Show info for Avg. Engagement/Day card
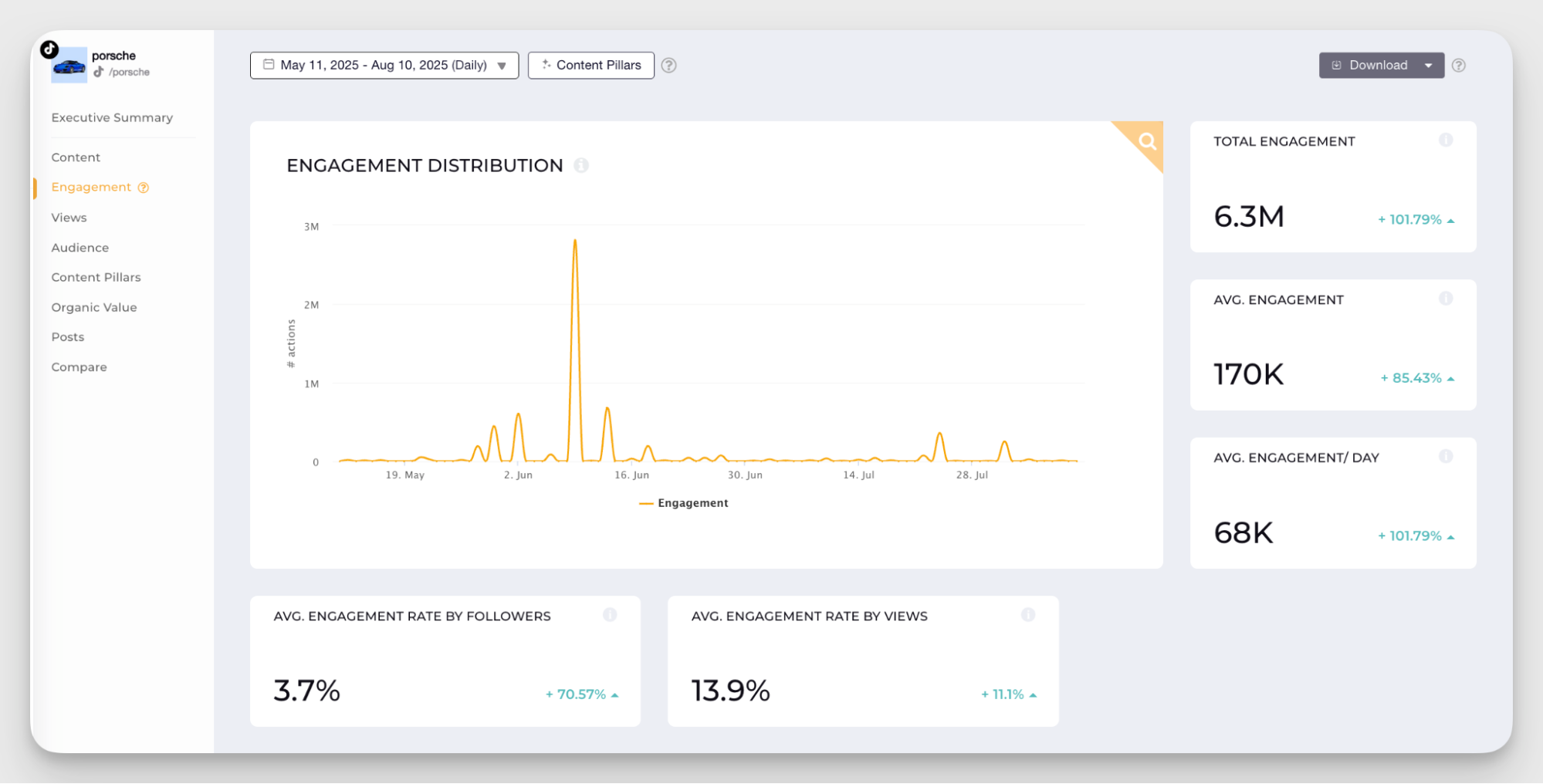The height and width of the screenshot is (784, 1543). (1445, 457)
